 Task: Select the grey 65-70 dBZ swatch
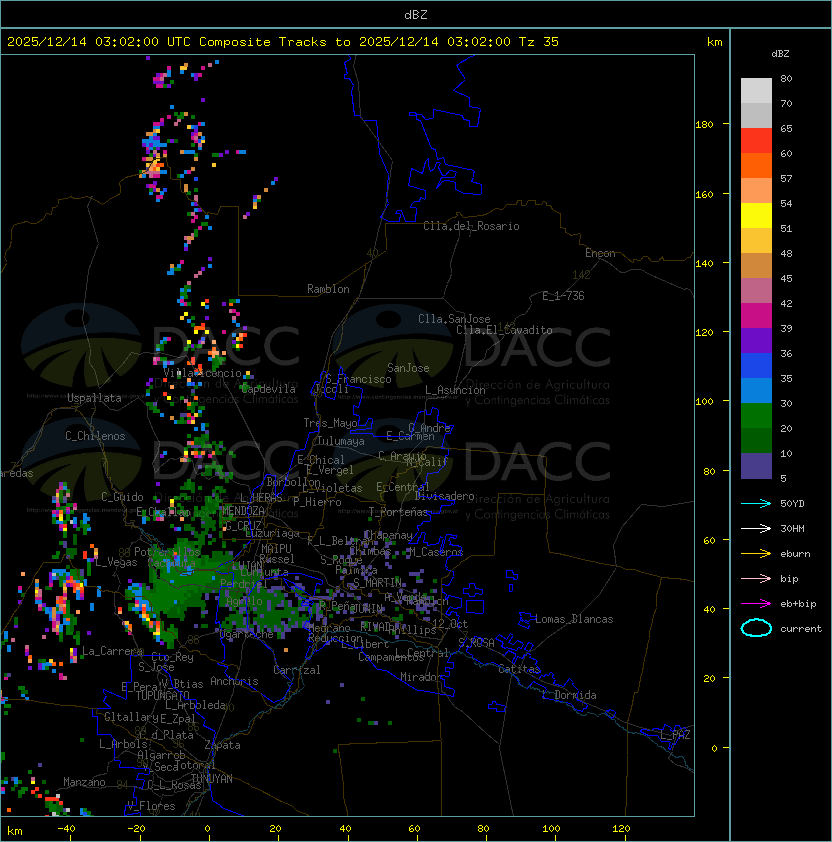click(756, 115)
